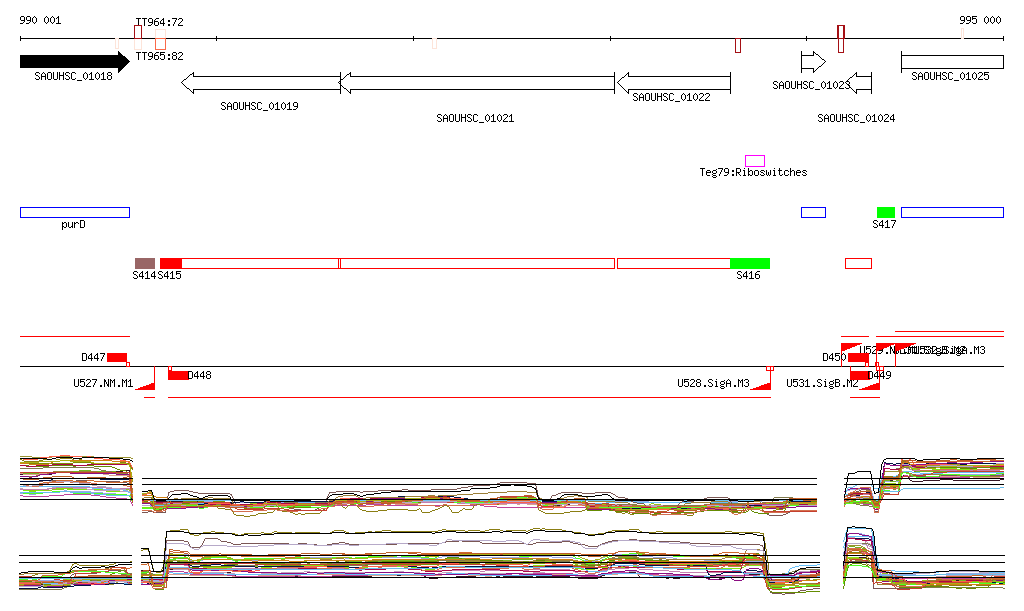Click the red D447 marker box

pyautogui.click(x=117, y=357)
